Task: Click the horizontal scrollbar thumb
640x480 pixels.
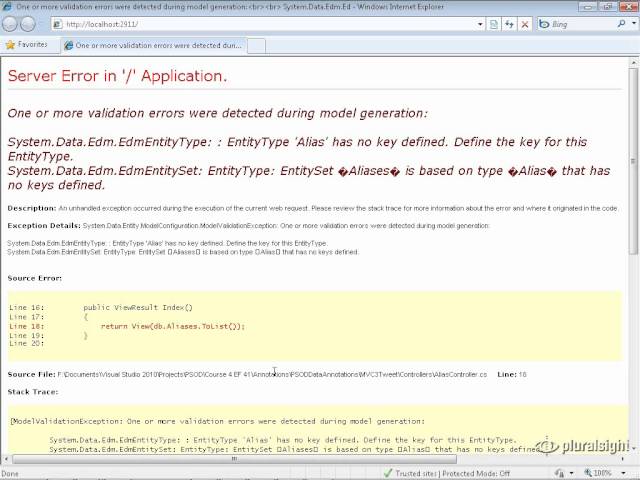Action: click(x=234, y=459)
